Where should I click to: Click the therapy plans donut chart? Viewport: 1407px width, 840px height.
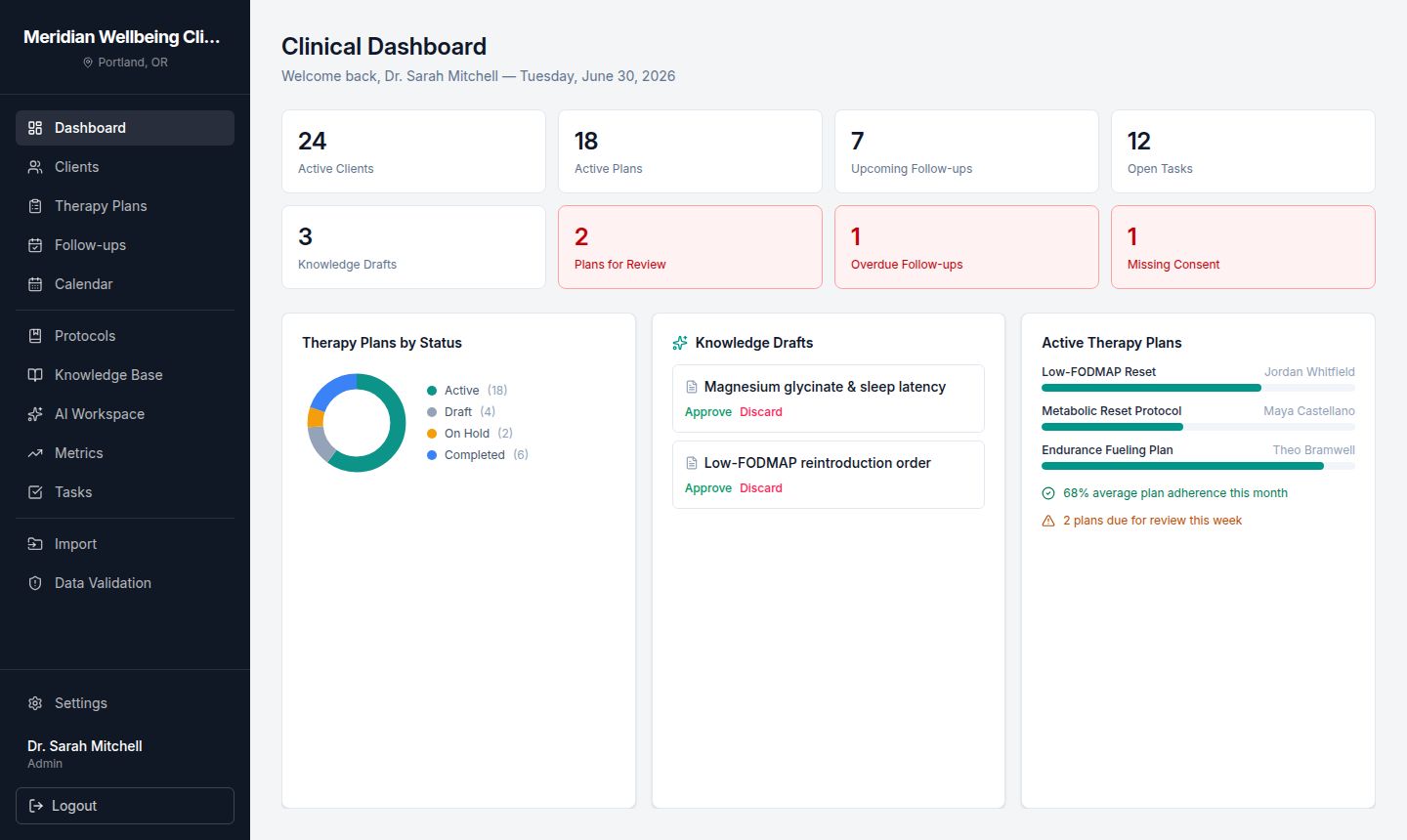pyautogui.click(x=357, y=423)
